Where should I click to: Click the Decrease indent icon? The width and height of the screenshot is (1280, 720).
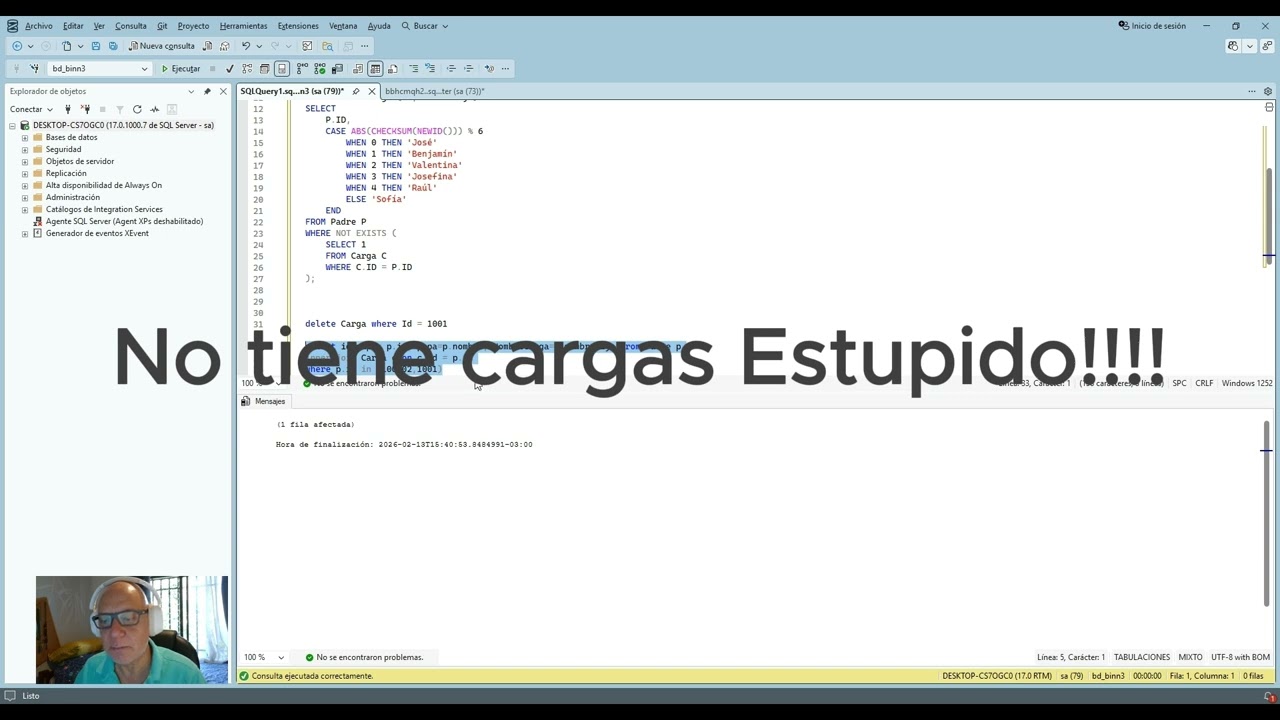pos(451,69)
